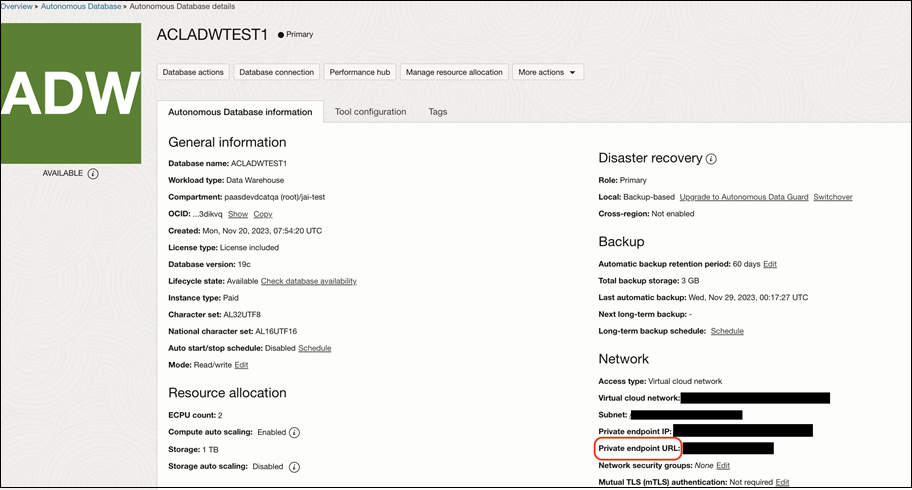Viewport: 912px width, 490px height.
Task: Edit Network security groups
Action: [x=723, y=466]
